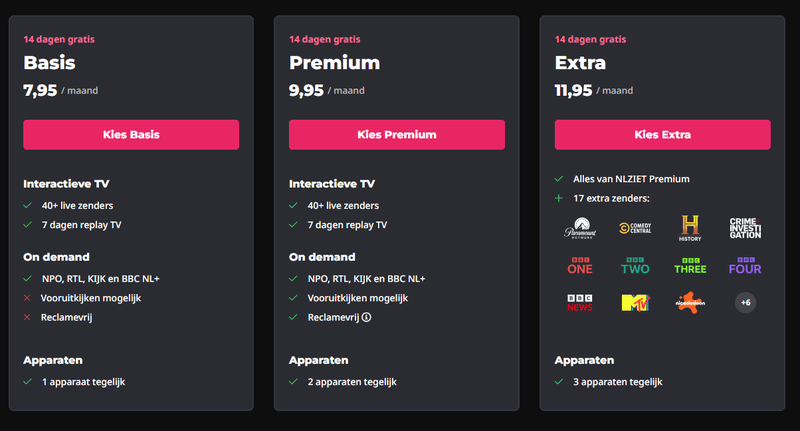The image size is (800, 431).
Task: Click checkmark beside Premium Vooruitkijken mogelijk
Action: click(294, 298)
